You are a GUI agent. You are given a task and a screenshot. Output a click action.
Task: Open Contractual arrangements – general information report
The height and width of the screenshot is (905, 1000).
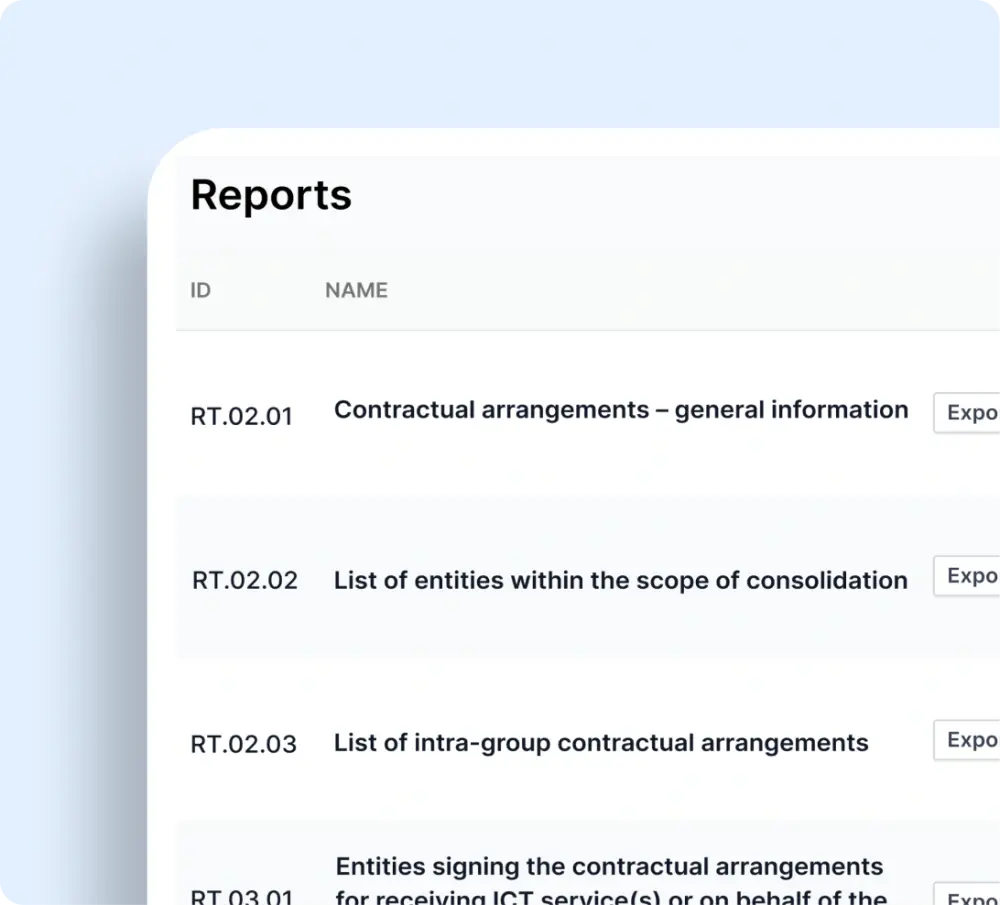tap(621, 410)
